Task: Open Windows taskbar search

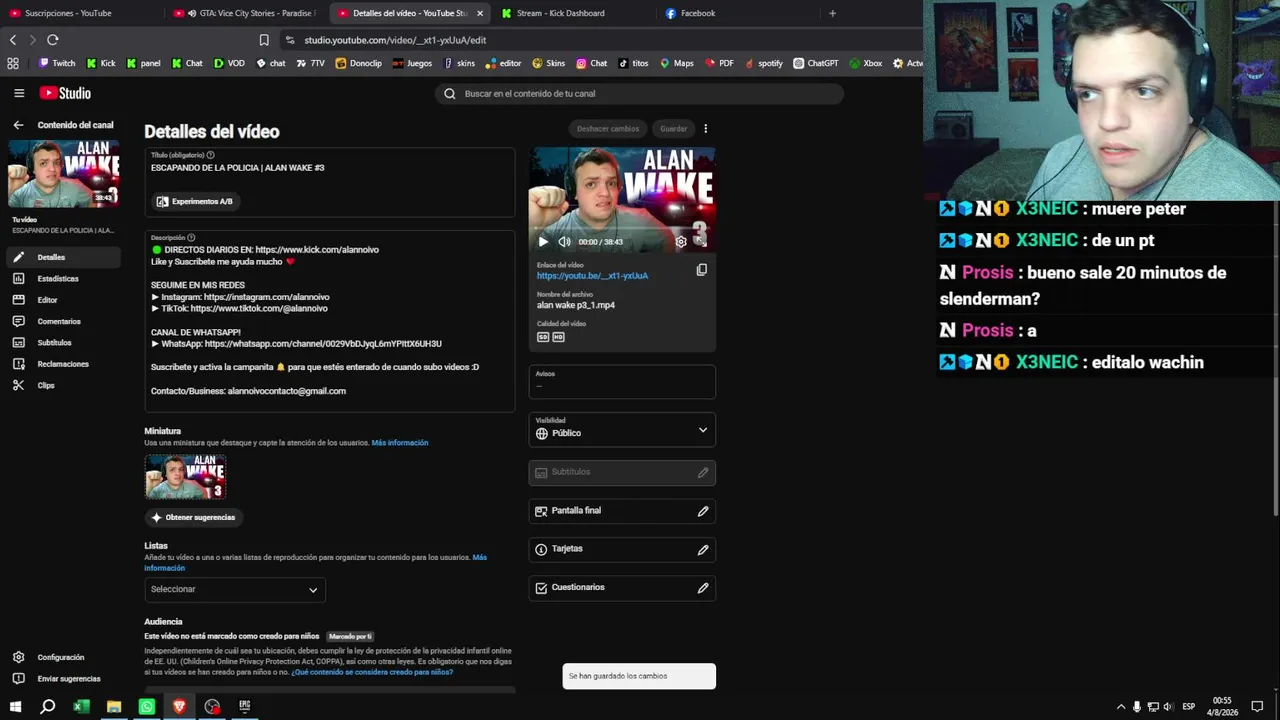Action: [x=47, y=707]
